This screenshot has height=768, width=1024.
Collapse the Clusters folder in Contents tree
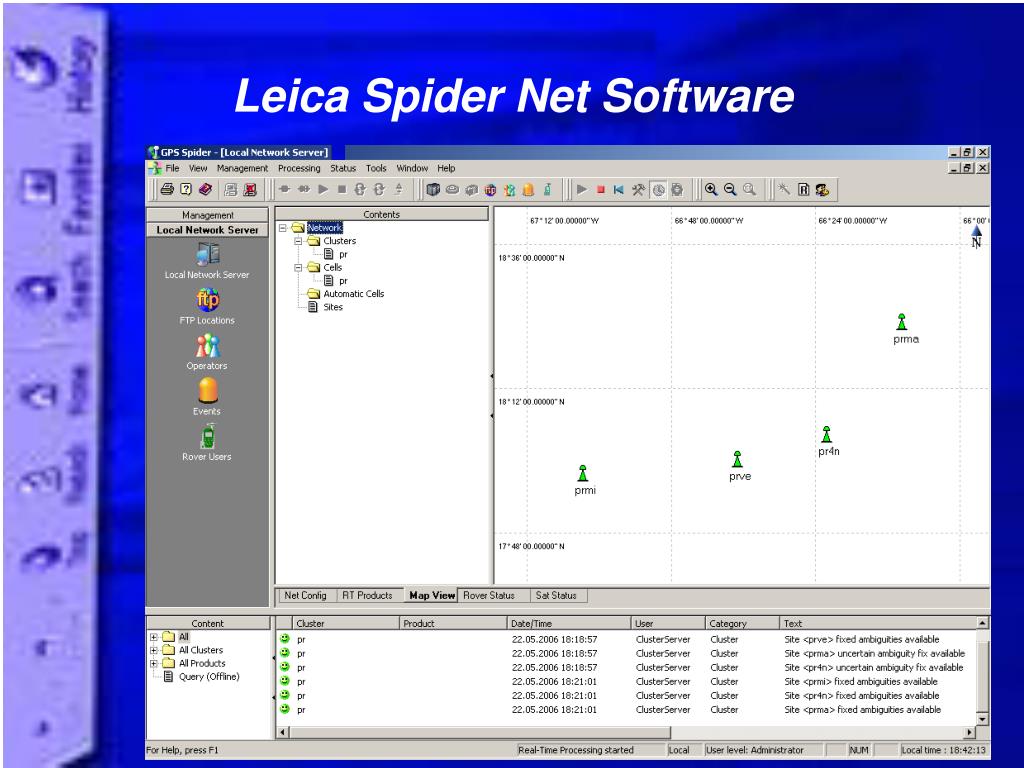click(298, 241)
